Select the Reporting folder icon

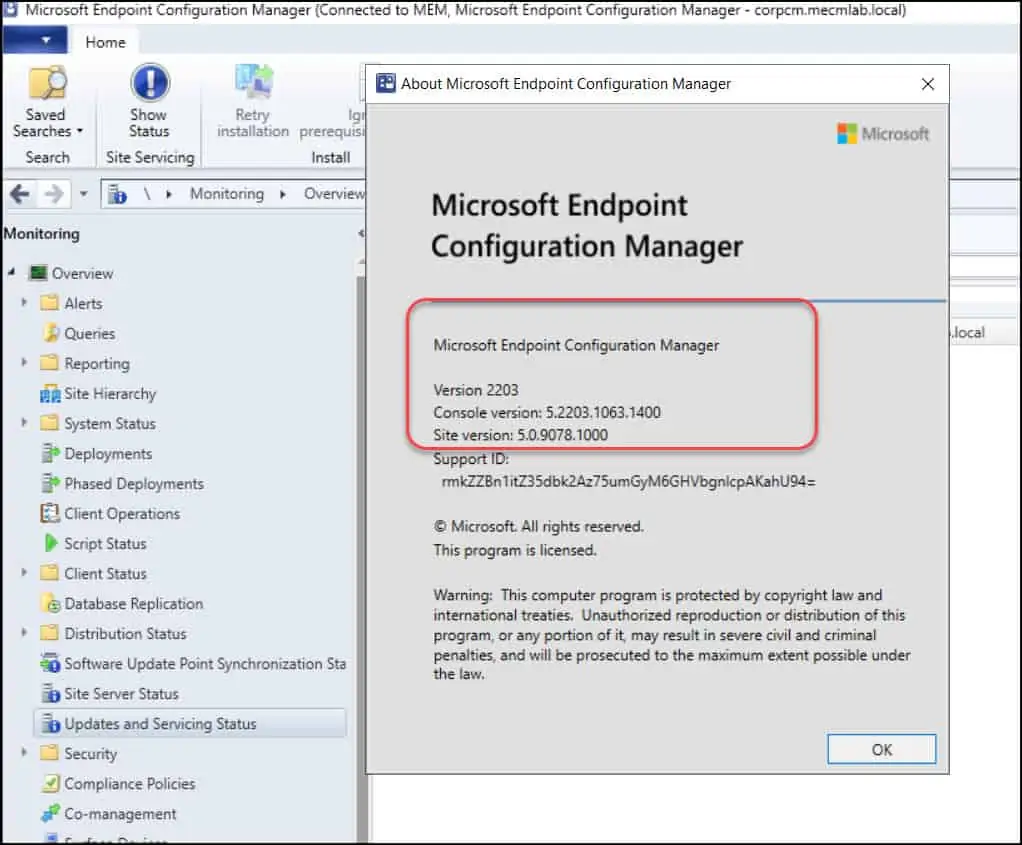(49, 363)
